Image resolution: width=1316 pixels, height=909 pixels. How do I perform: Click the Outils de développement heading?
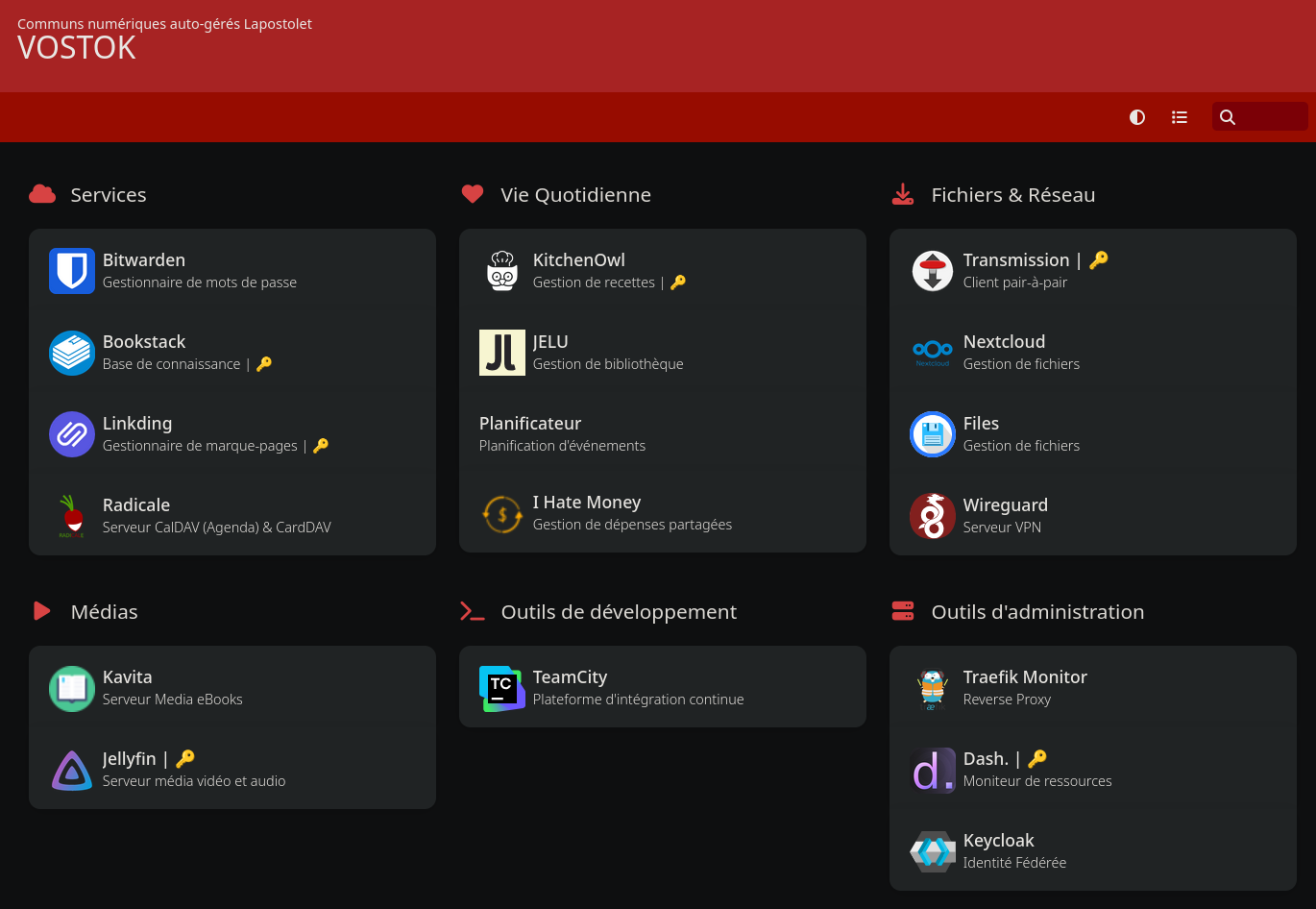pos(619,612)
